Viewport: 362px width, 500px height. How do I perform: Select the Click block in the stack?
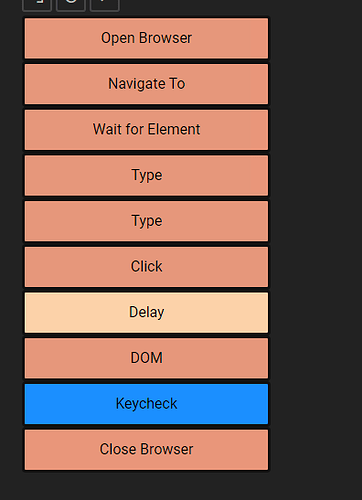(146, 267)
